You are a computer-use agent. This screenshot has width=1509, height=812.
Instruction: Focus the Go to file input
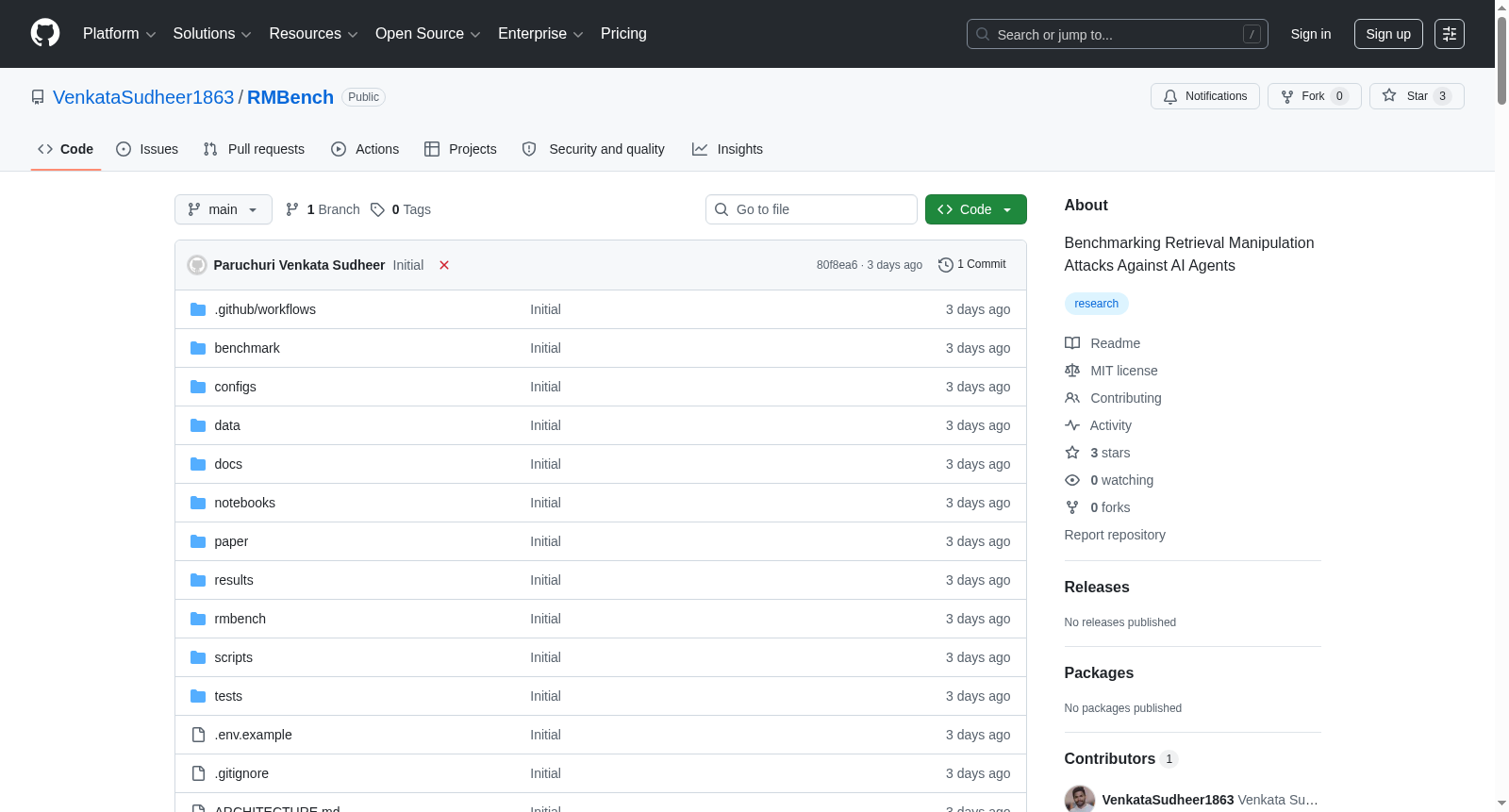[811, 209]
